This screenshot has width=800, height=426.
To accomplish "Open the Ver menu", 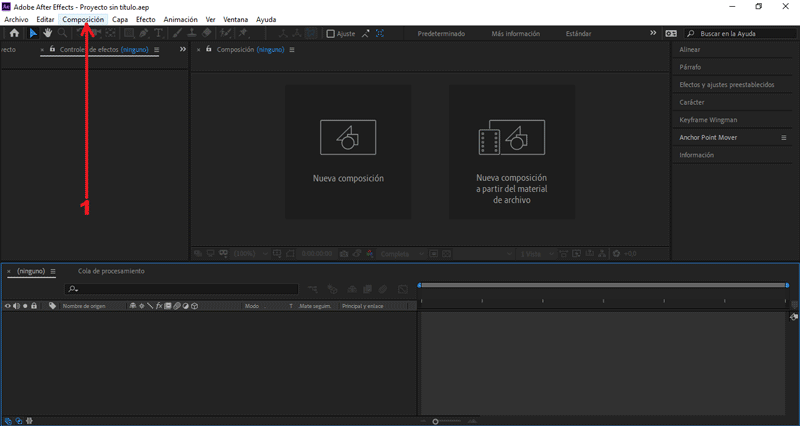I will (211, 19).
